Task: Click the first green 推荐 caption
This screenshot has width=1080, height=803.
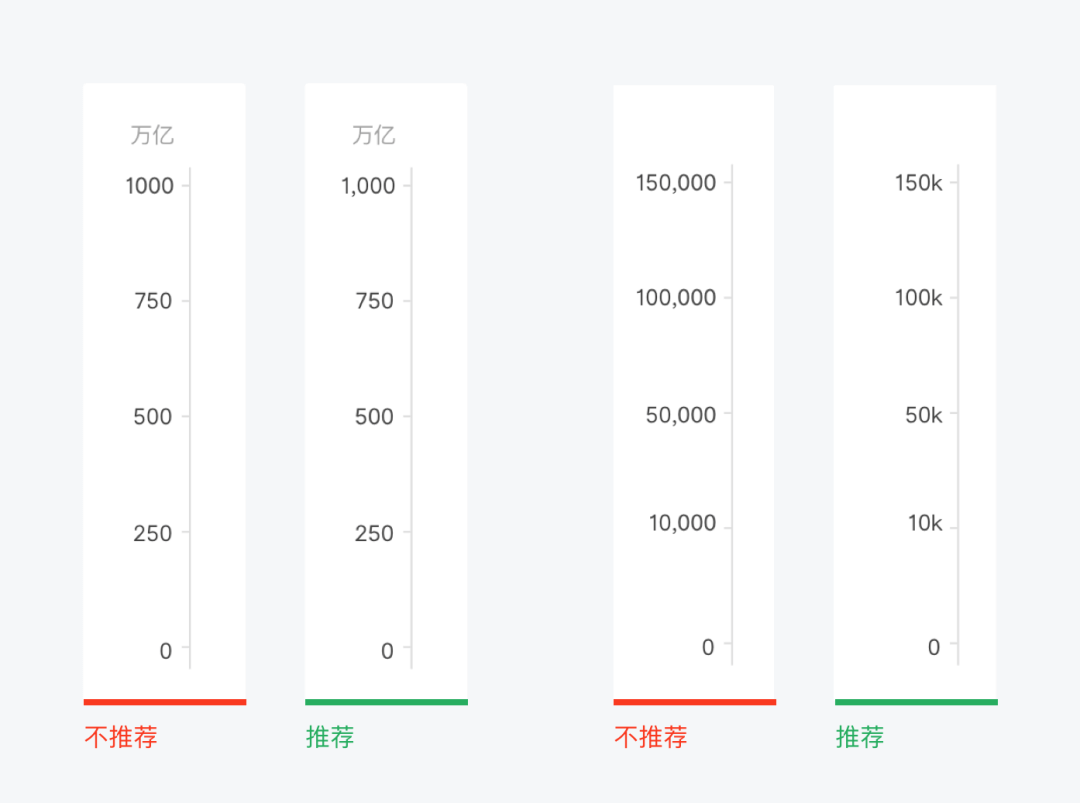Action: pyautogui.click(x=330, y=738)
